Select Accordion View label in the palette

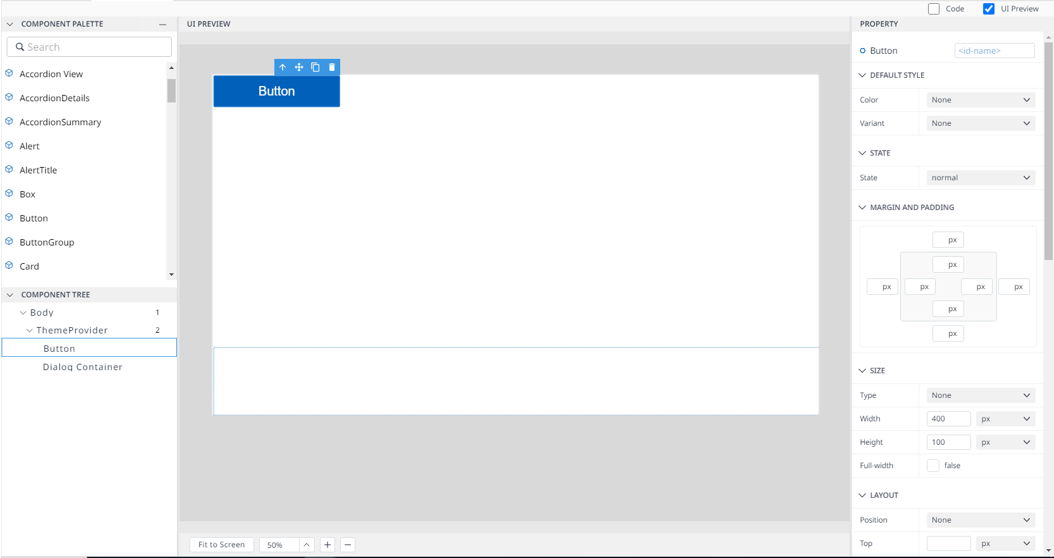click(x=51, y=74)
